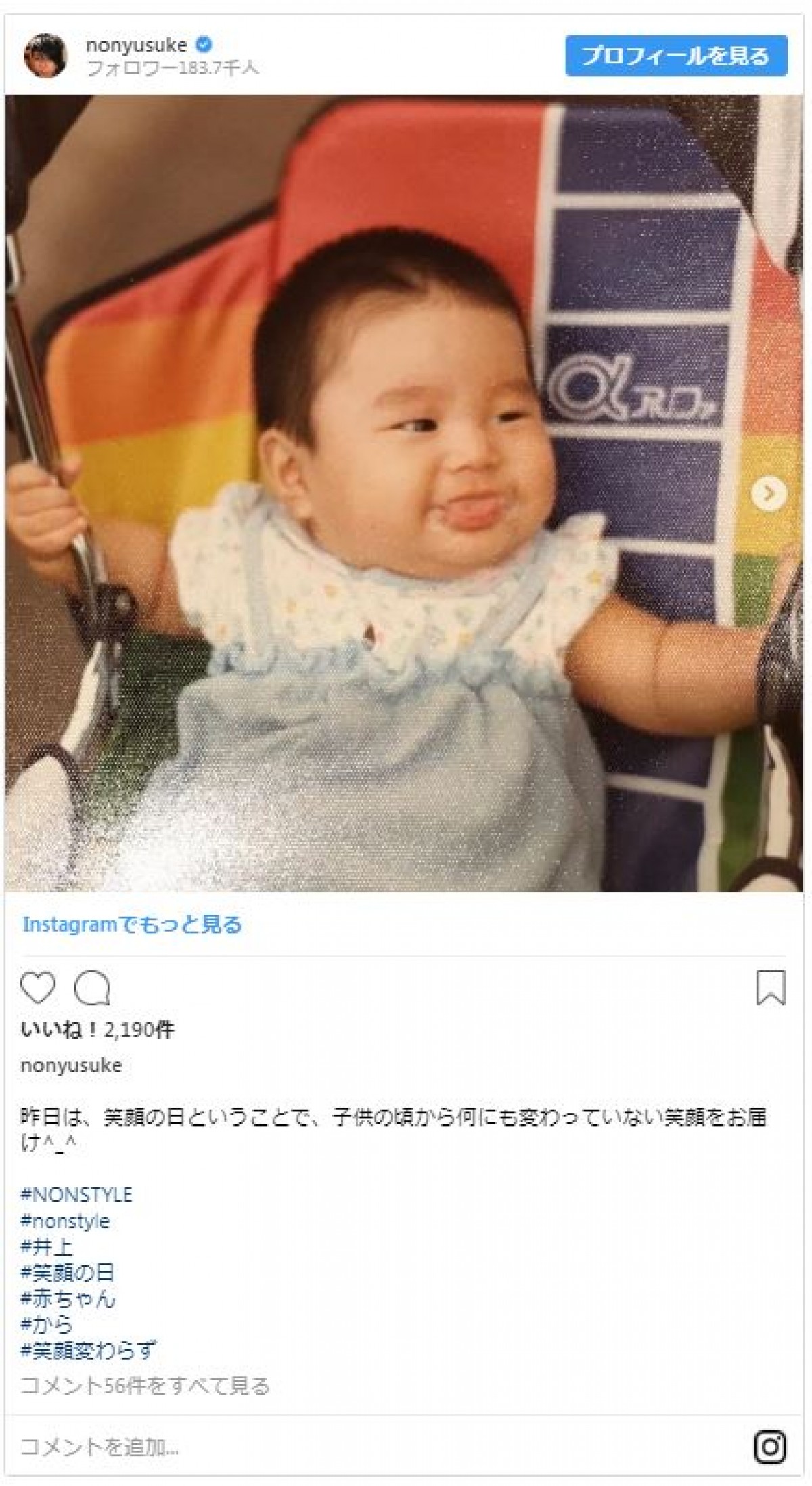Go to the next photo with the arrow
812x1486 pixels.
[x=769, y=494]
